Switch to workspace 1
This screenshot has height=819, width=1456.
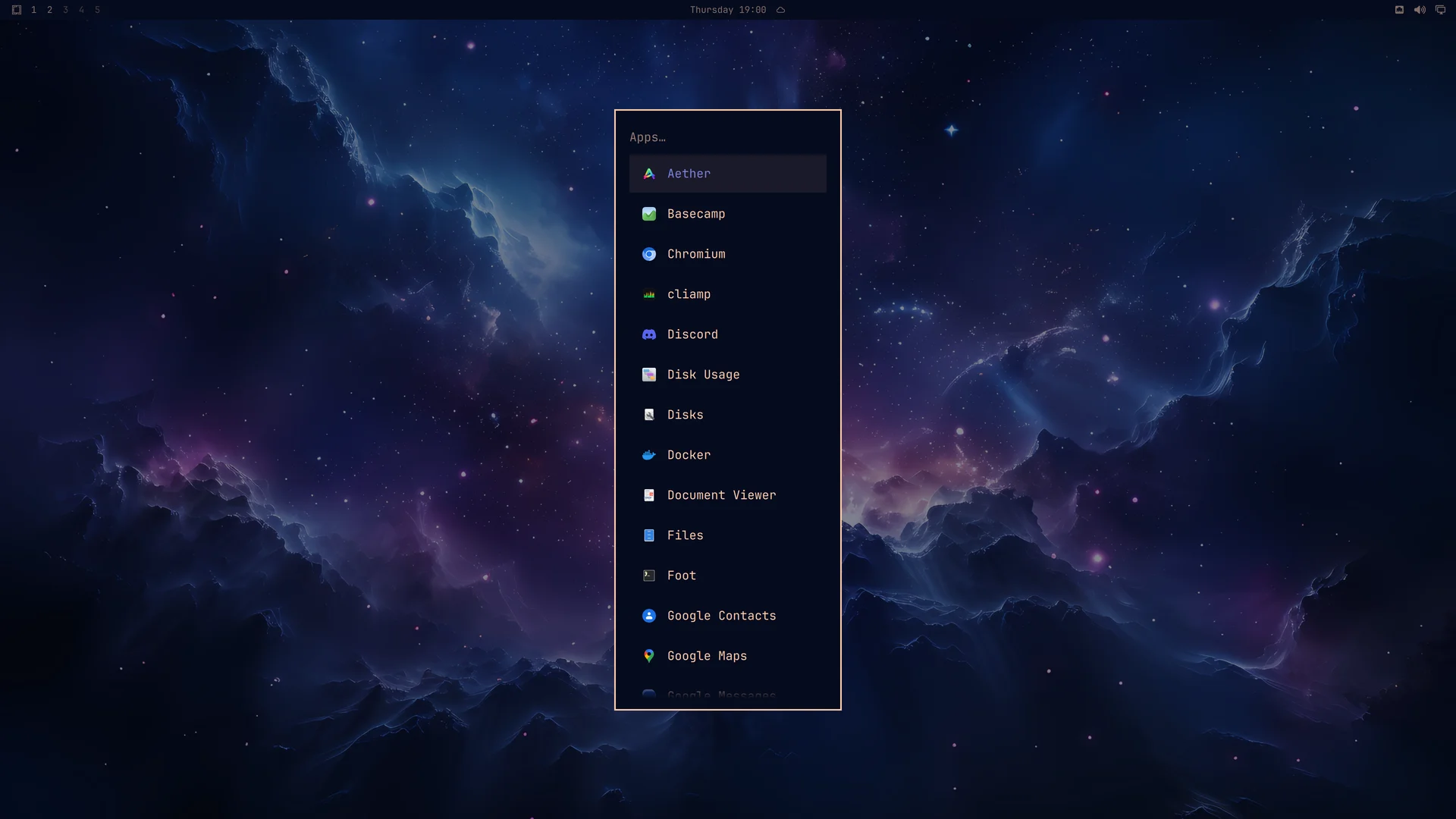point(33,10)
